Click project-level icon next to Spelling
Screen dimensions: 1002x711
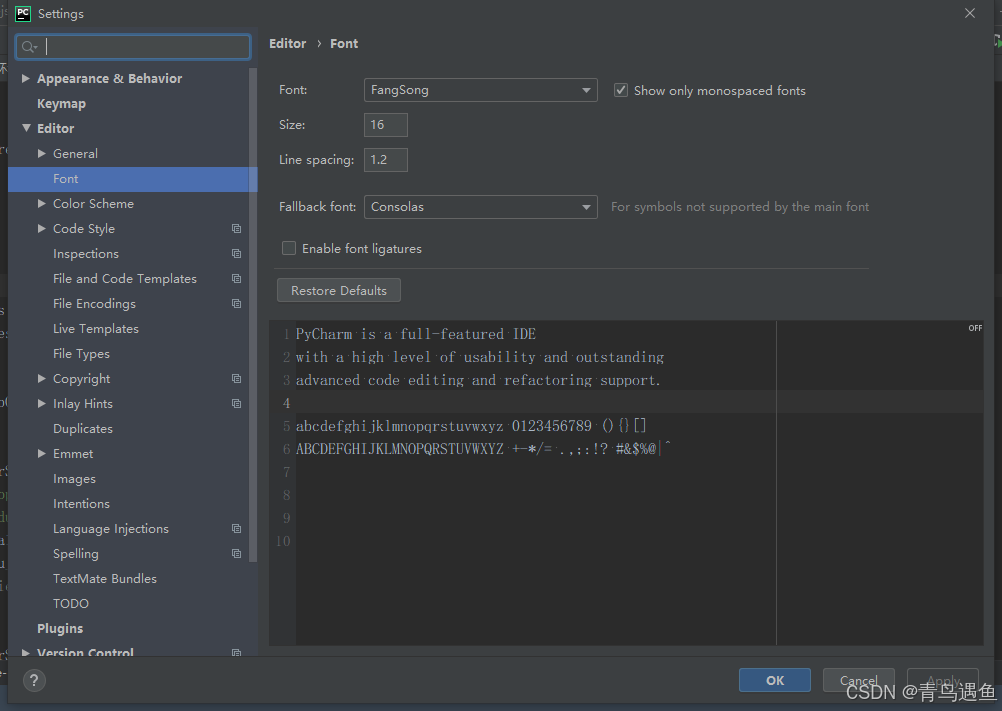tap(236, 554)
